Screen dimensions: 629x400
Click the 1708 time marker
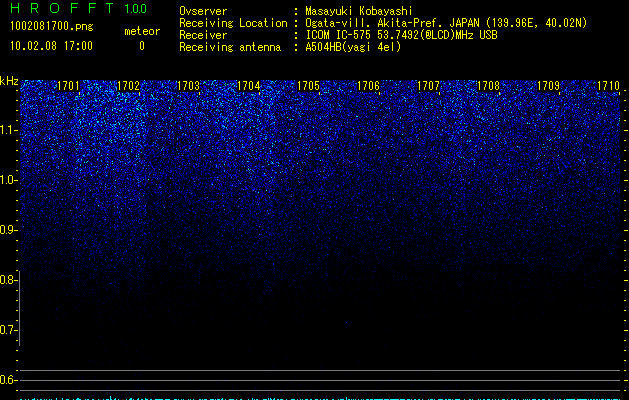coord(488,86)
